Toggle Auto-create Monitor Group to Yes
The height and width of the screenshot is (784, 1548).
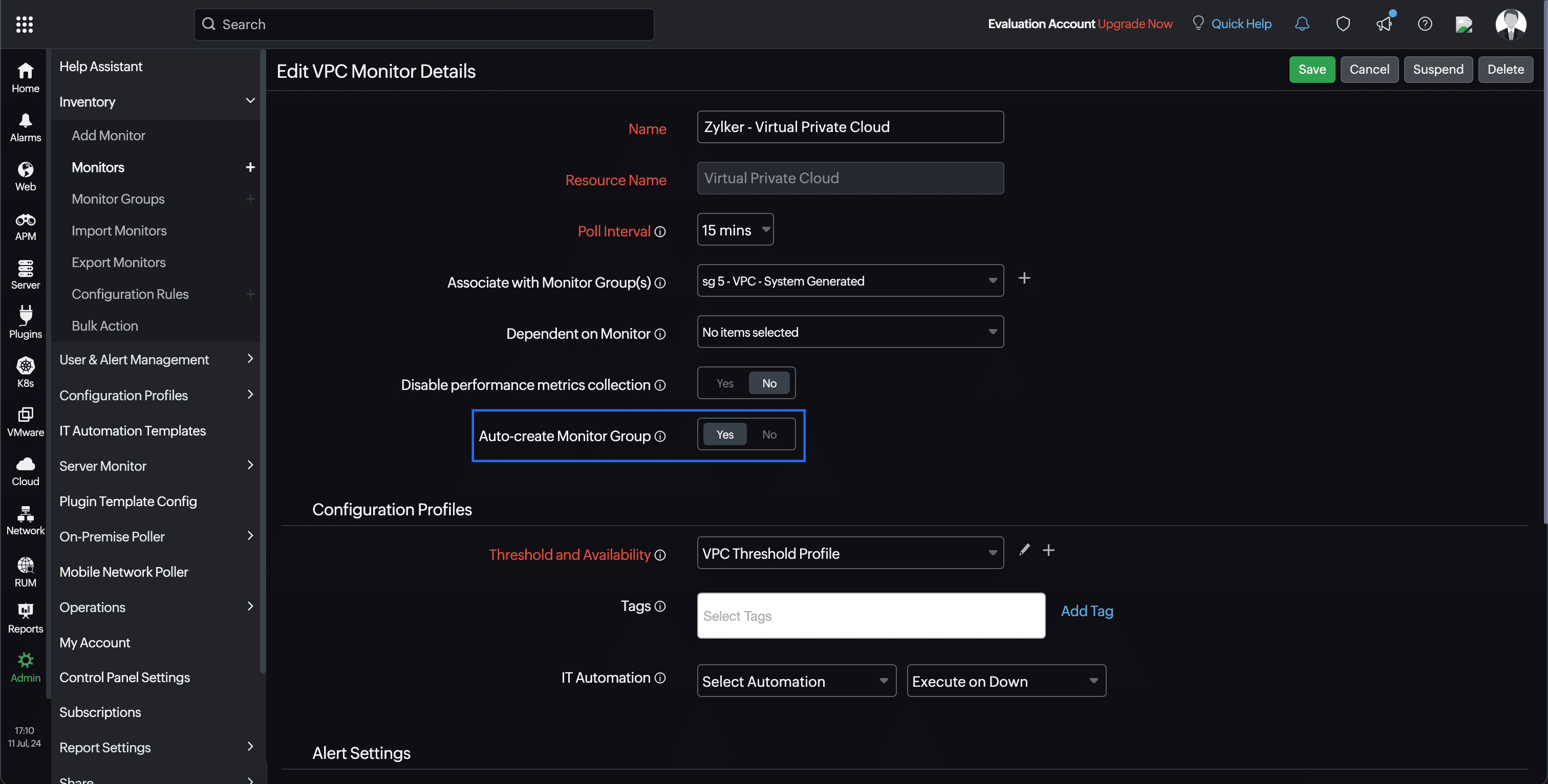725,434
